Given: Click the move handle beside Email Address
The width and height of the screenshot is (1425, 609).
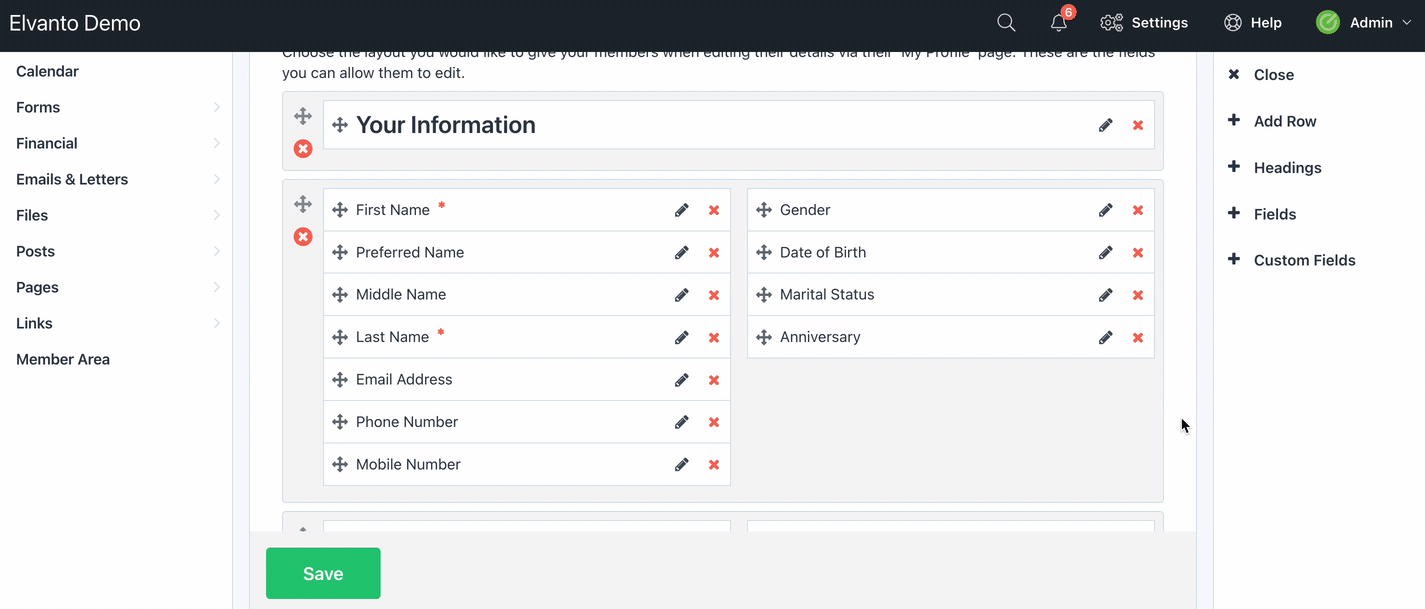Looking at the screenshot, I should [x=340, y=380].
